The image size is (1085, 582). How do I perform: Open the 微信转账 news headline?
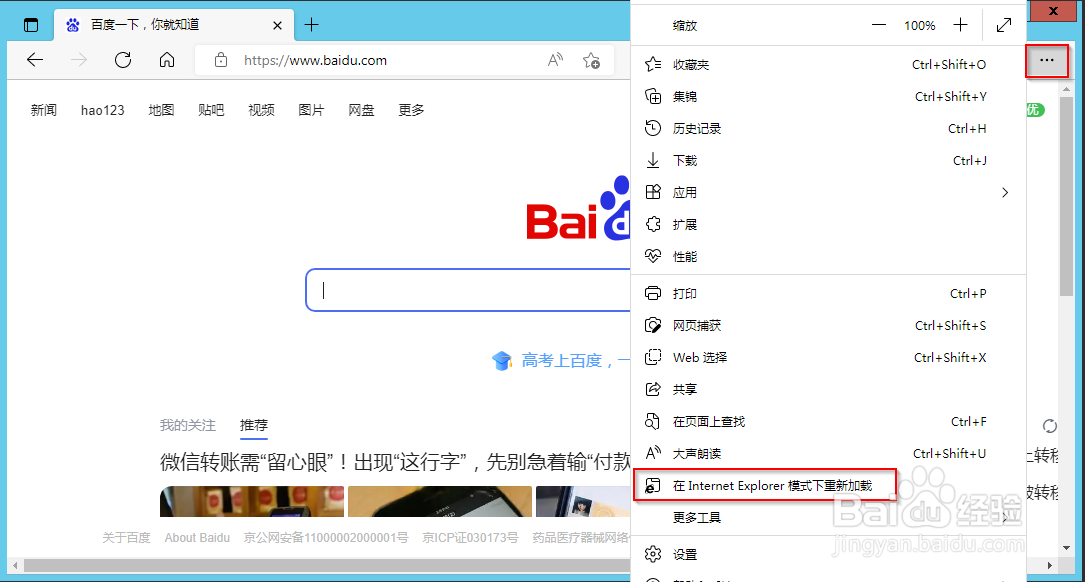click(394, 462)
